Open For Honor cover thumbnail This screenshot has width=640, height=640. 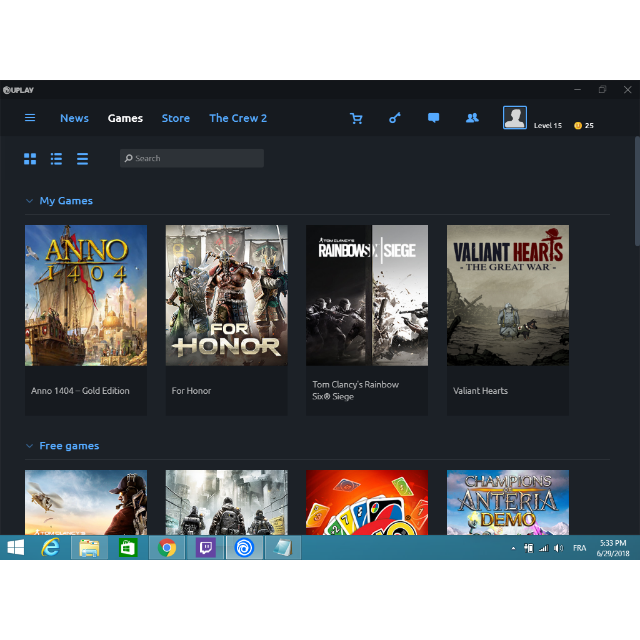tap(227, 295)
